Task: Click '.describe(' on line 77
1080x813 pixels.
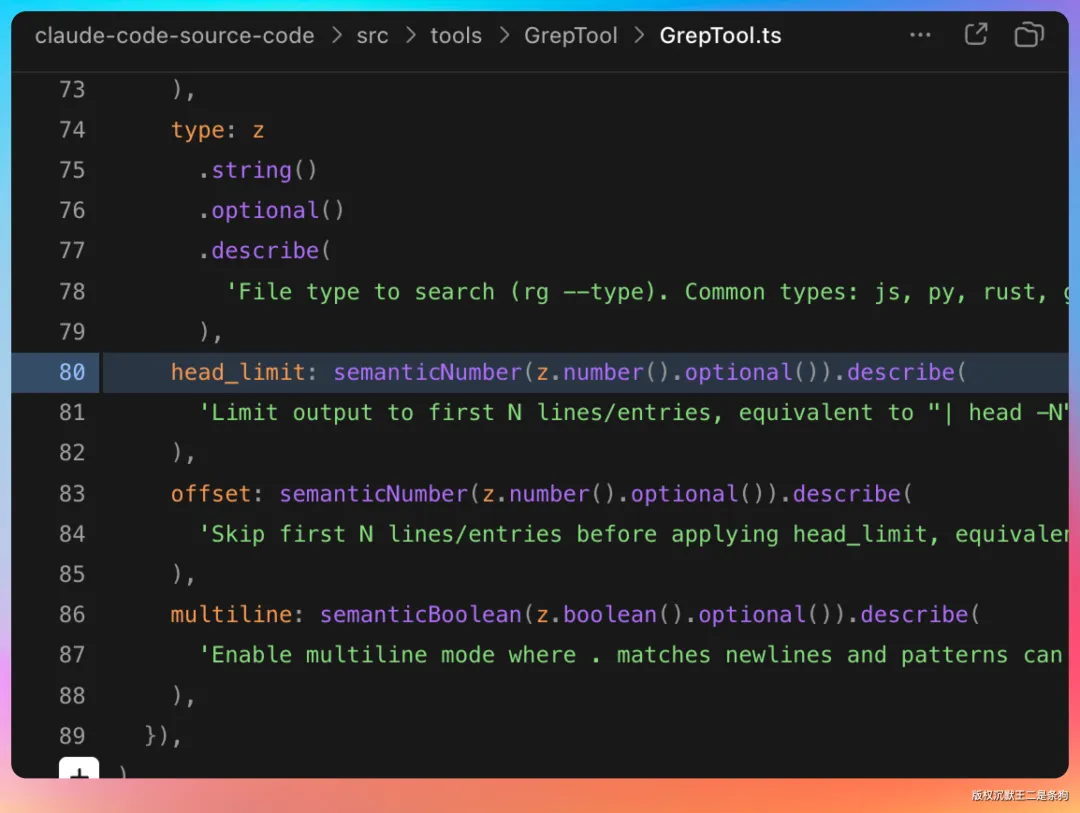Action: (x=264, y=251)
